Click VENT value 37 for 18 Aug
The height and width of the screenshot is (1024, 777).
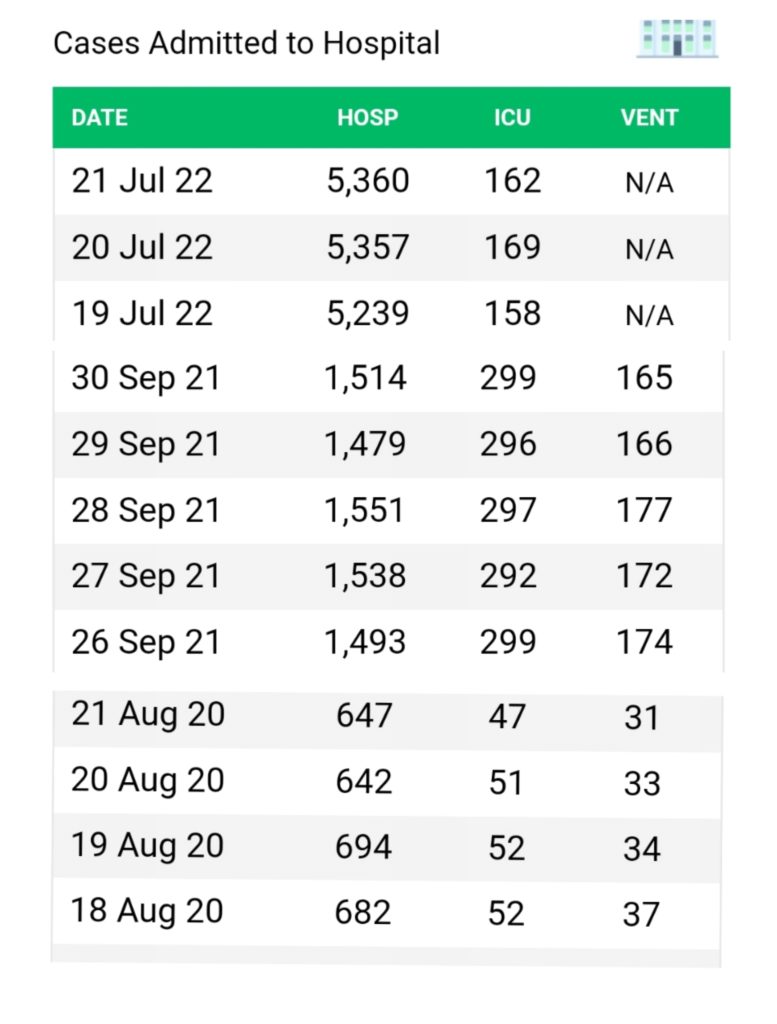(x=642, y=914)
